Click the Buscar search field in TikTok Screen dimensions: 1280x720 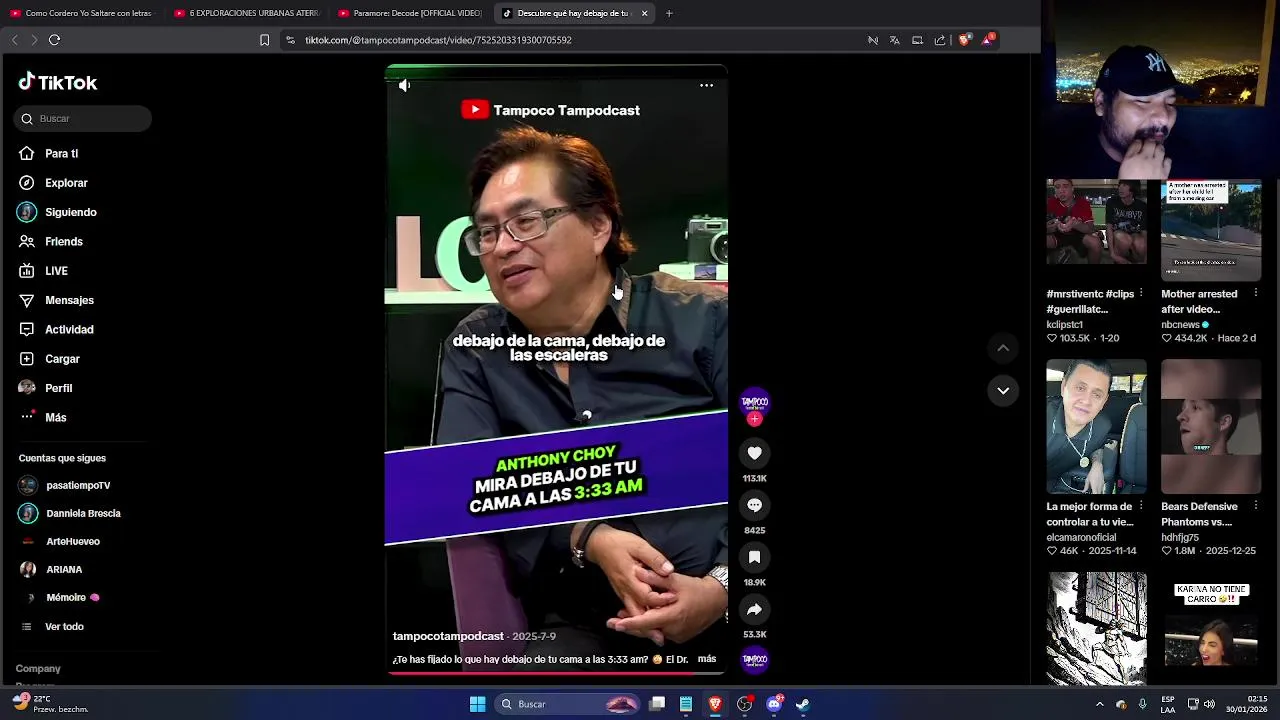pos(83,118)
